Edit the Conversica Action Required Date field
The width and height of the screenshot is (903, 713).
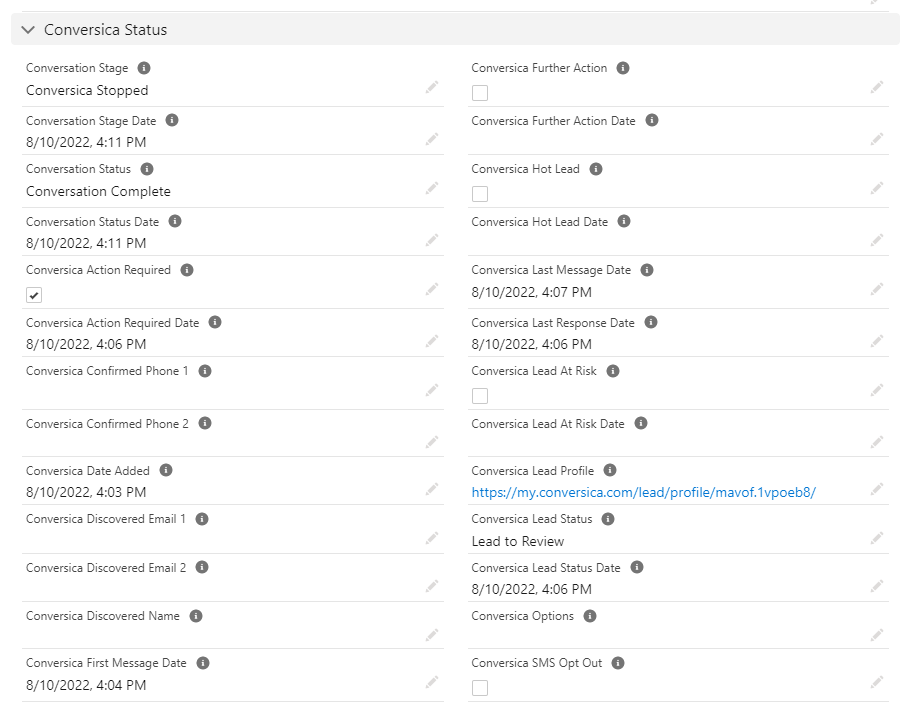pos(432,341)
